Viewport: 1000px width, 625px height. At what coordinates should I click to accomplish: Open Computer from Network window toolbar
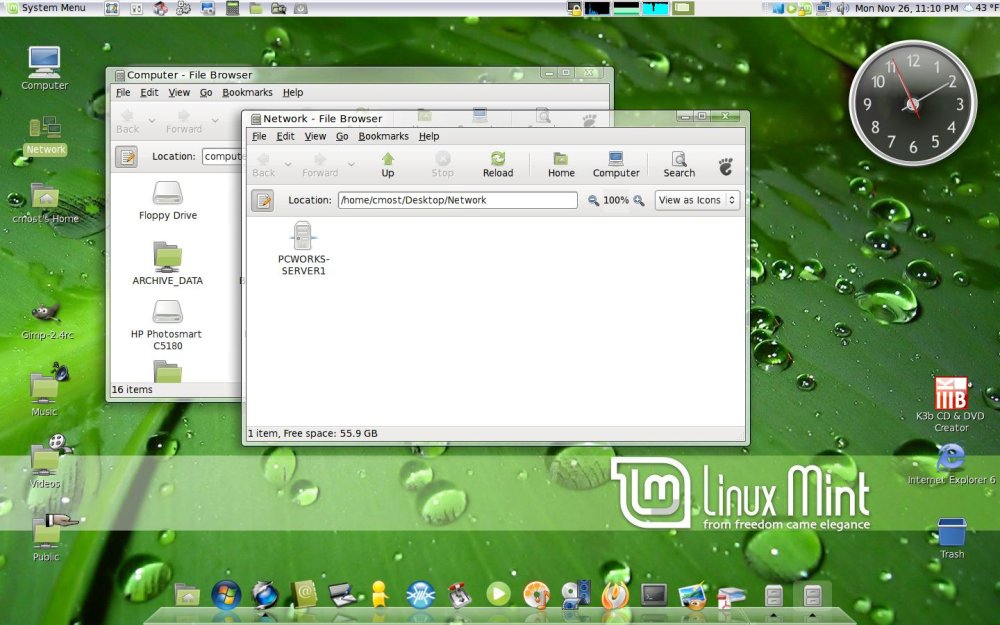click(x=616, y=165)
